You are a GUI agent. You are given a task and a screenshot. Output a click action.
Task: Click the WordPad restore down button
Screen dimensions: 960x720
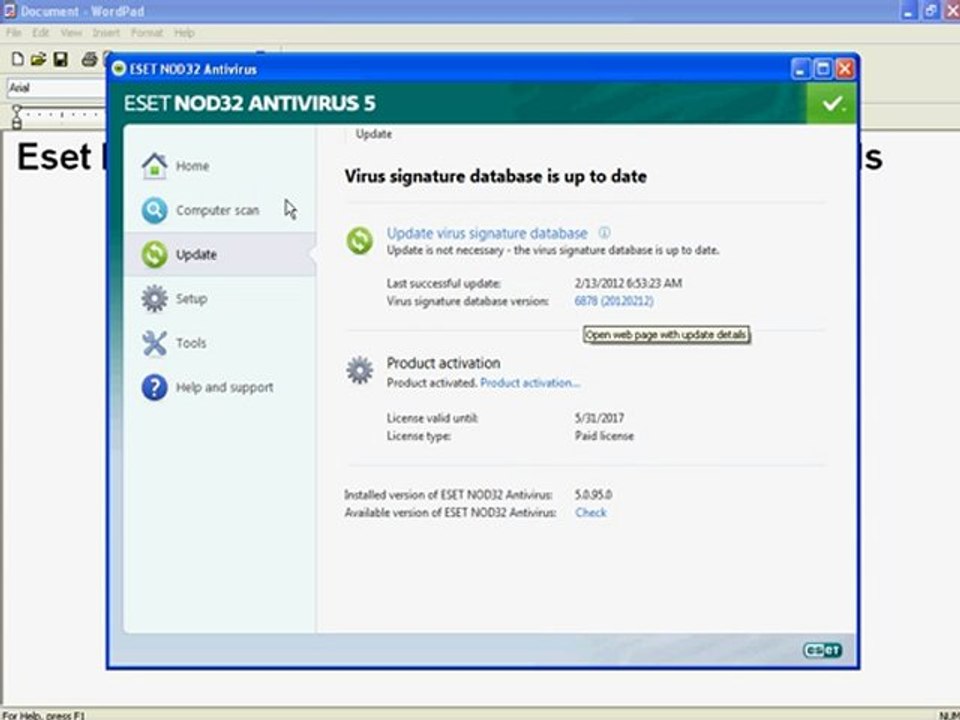(x=931, y=11)
